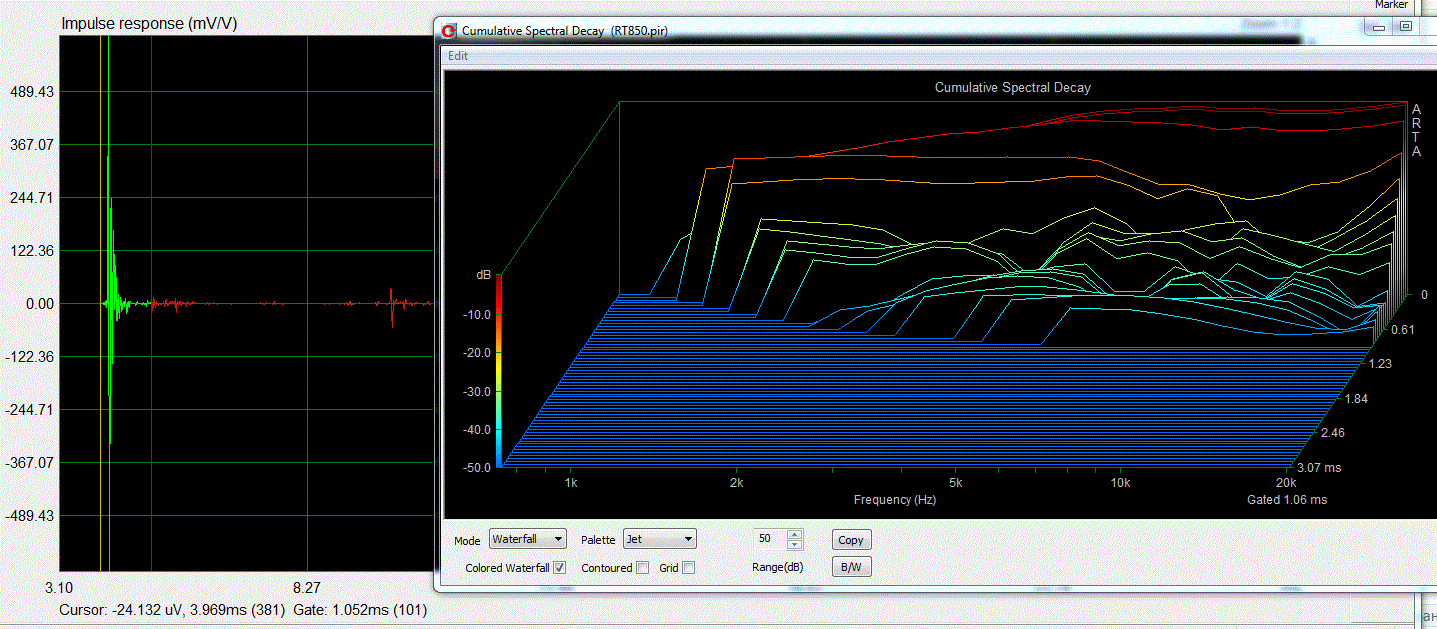This screenshot has height=629, width=1437.
Task: Click the ARTA icon in Cumulative Spectral Decay title bar
Action: click(449, 31)
